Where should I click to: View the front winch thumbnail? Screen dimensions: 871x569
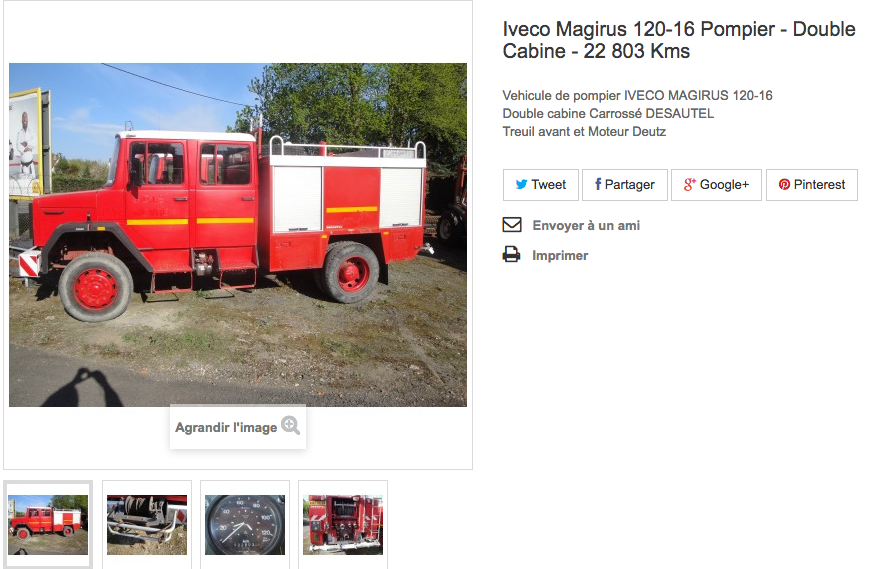click(147, 525)
